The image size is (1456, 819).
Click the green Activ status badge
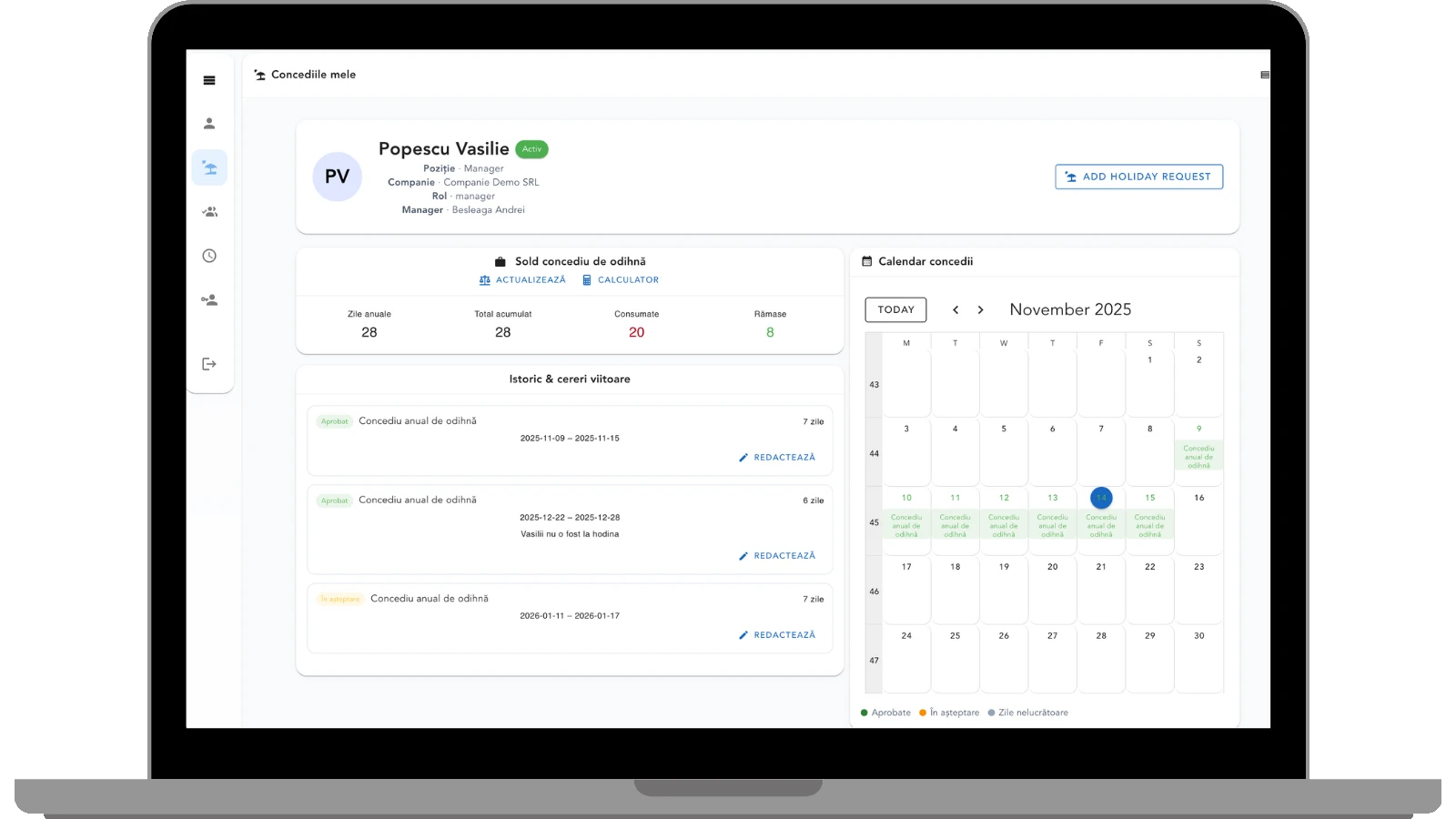[531, 149]
